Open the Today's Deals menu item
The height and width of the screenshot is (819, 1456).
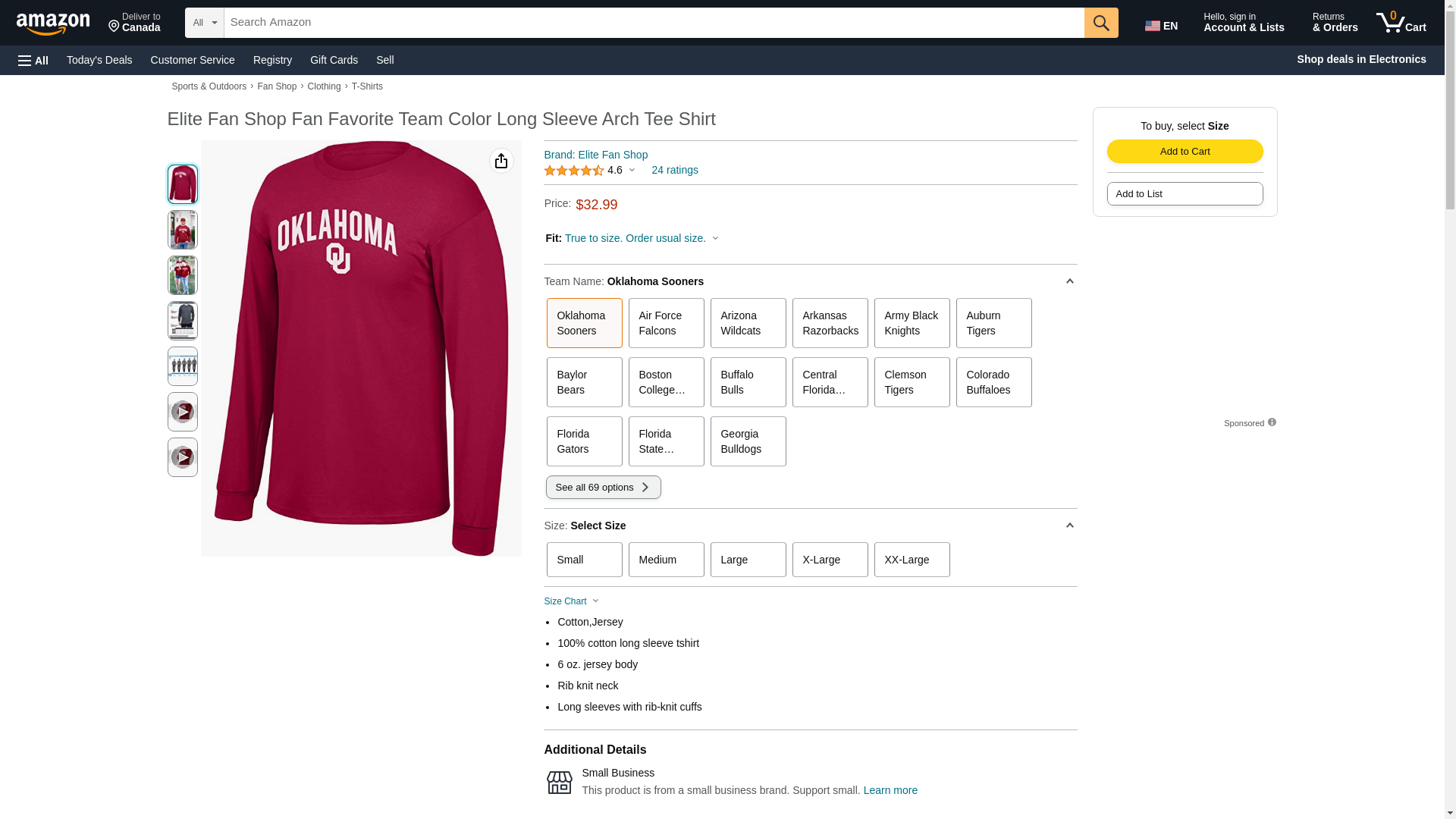tap(99, 60)
